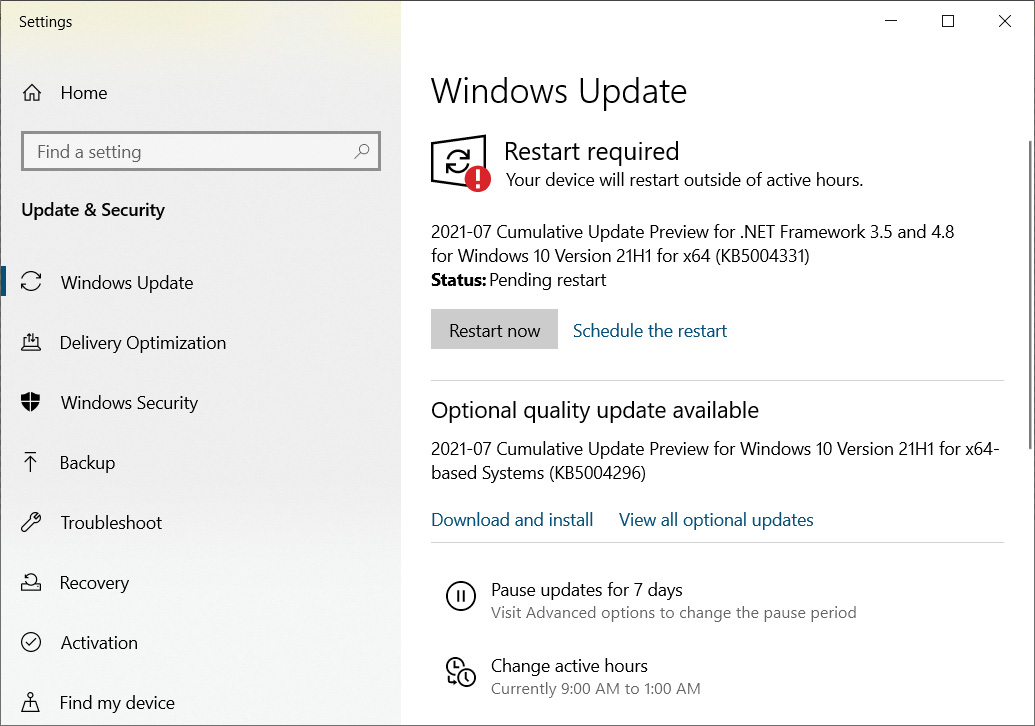The image size is (1035, 726).
Task: Click Schedule the restart link
Action: [x=650, y=331]
